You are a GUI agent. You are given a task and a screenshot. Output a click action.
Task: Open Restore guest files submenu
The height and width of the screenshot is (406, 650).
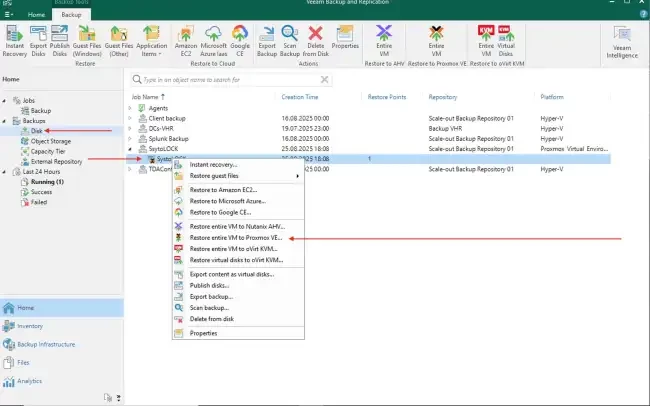click(x=238, y=176)
